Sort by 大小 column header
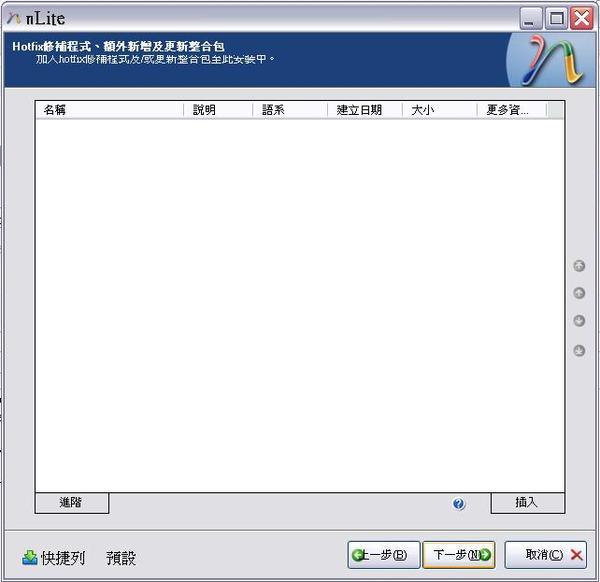The image size is (600, 582). click(x=439, y=110)
